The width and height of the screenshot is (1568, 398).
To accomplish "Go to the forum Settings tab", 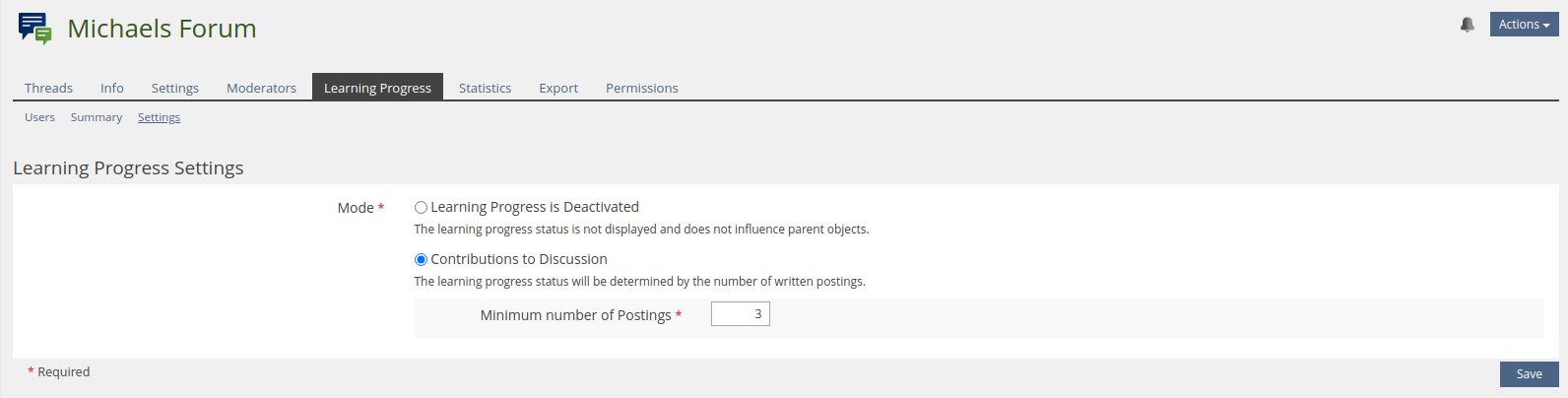I will pyautogui.click(x=175, y=88).
